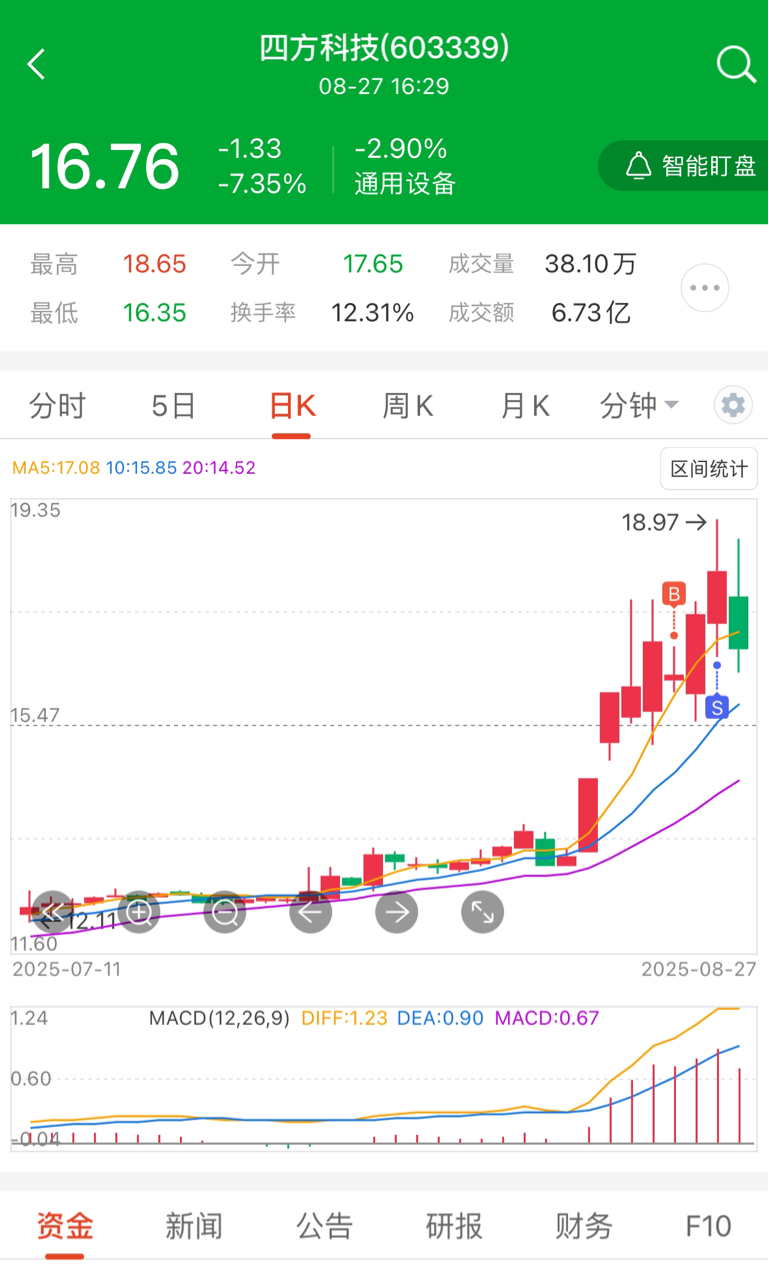The width and height of the screenshot is (769, 1272).
Task: Tap the stock title 四方科技(603339)
Action: [x=384, y=47]
